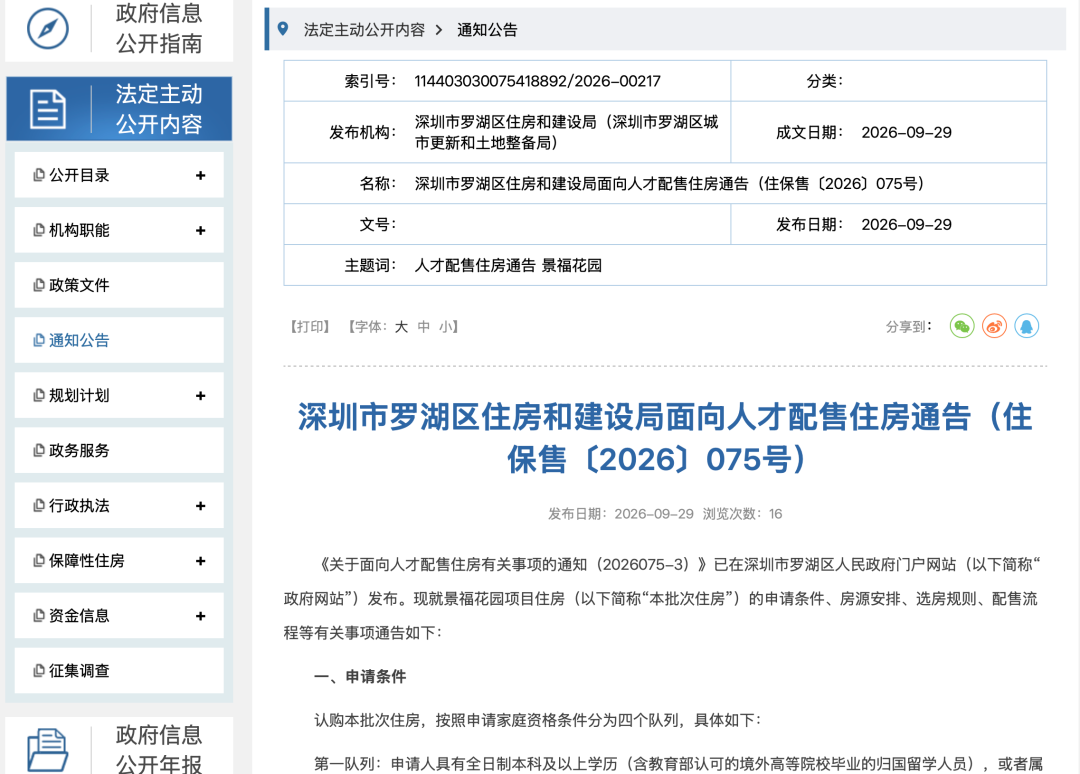Click the page icon beside 公开目录
Screen dimensions: 1080x774
pos(39,175)
